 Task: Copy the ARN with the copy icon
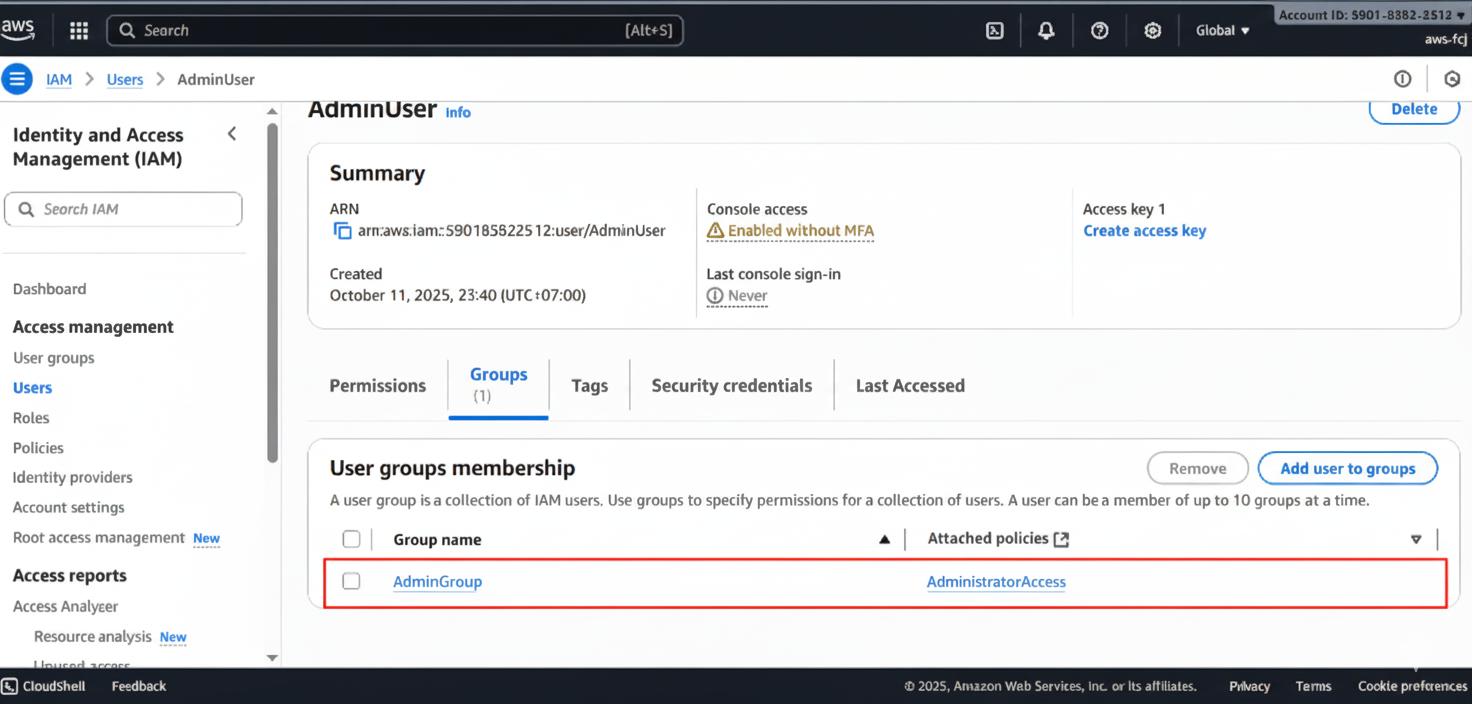pos(342,231)
